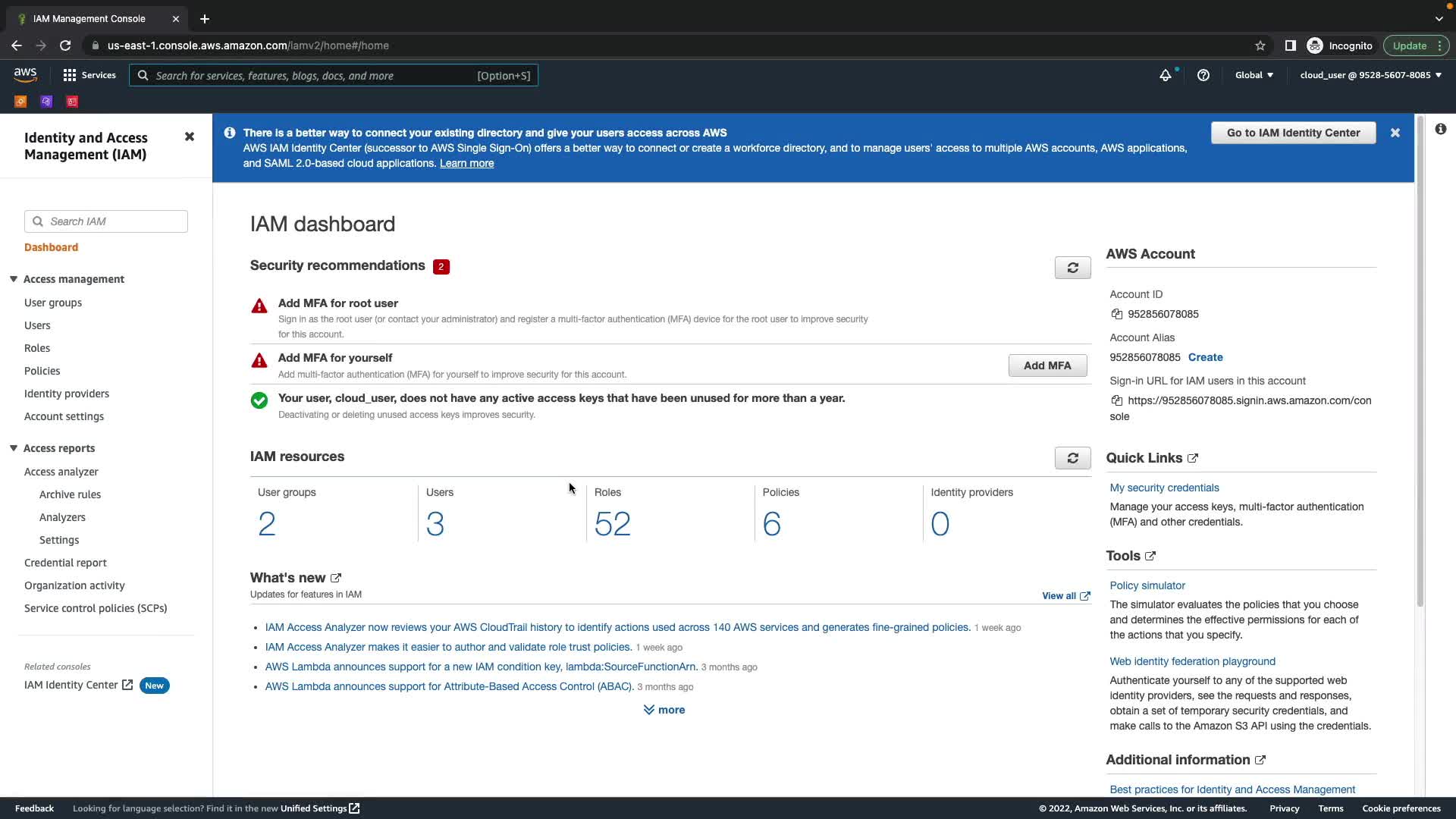Open the help question mark icon
The width and height of the screenshot is (1456, 819).
coord(1203,75)
